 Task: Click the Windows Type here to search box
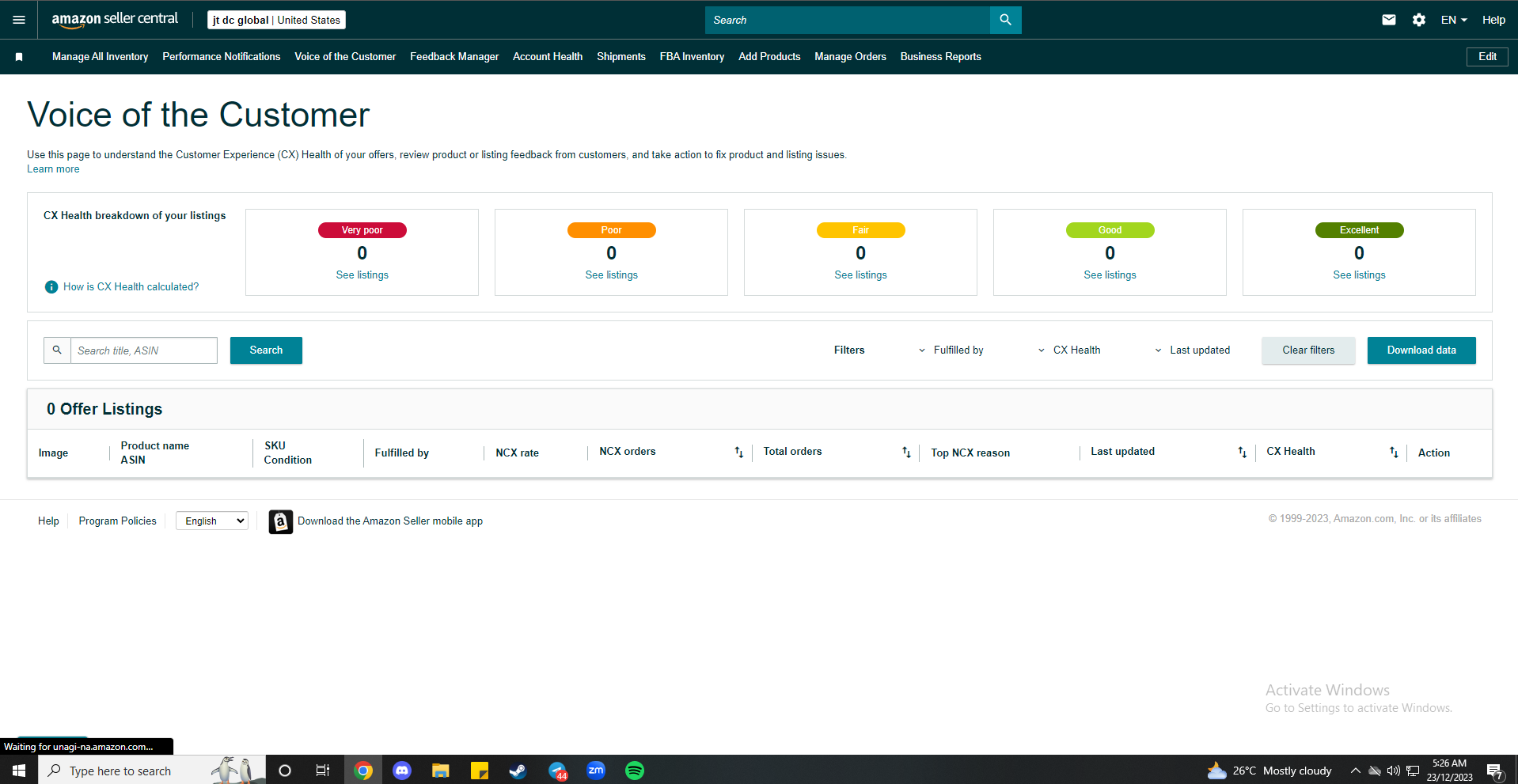tap(152, 771)
